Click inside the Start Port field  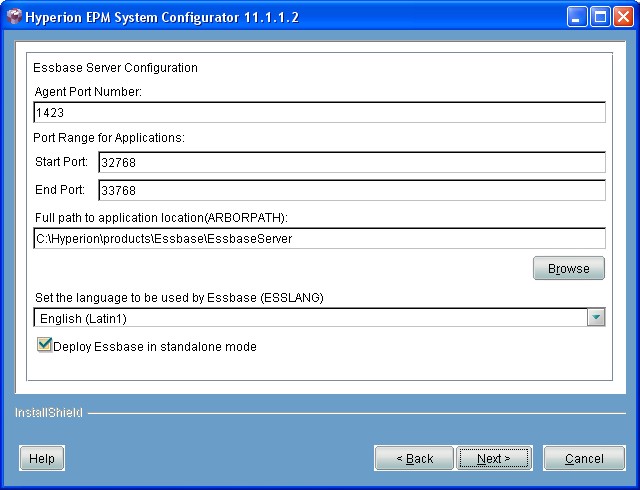(x=351, y=163)
